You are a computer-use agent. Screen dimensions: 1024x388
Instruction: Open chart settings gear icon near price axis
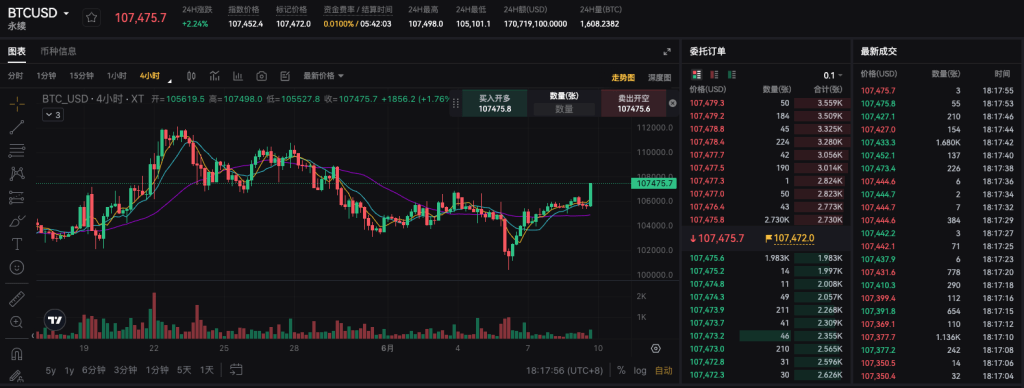click(656, 349)
